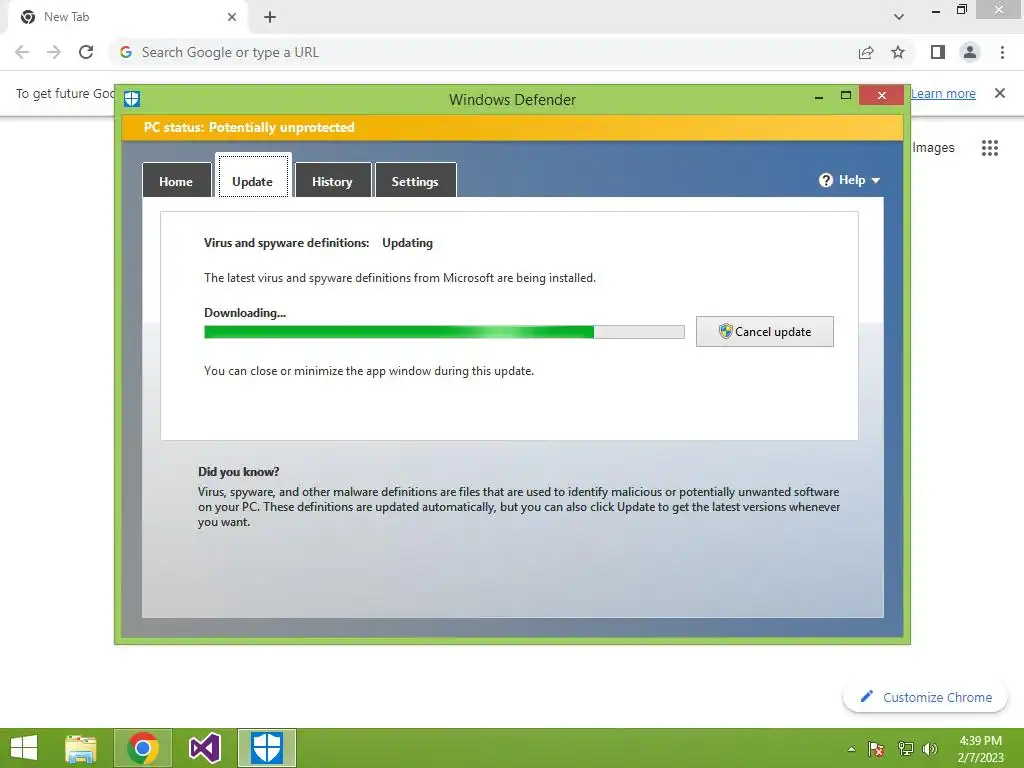Reload the page in Chrome
1024x768 pixels.
coord(86,52)
